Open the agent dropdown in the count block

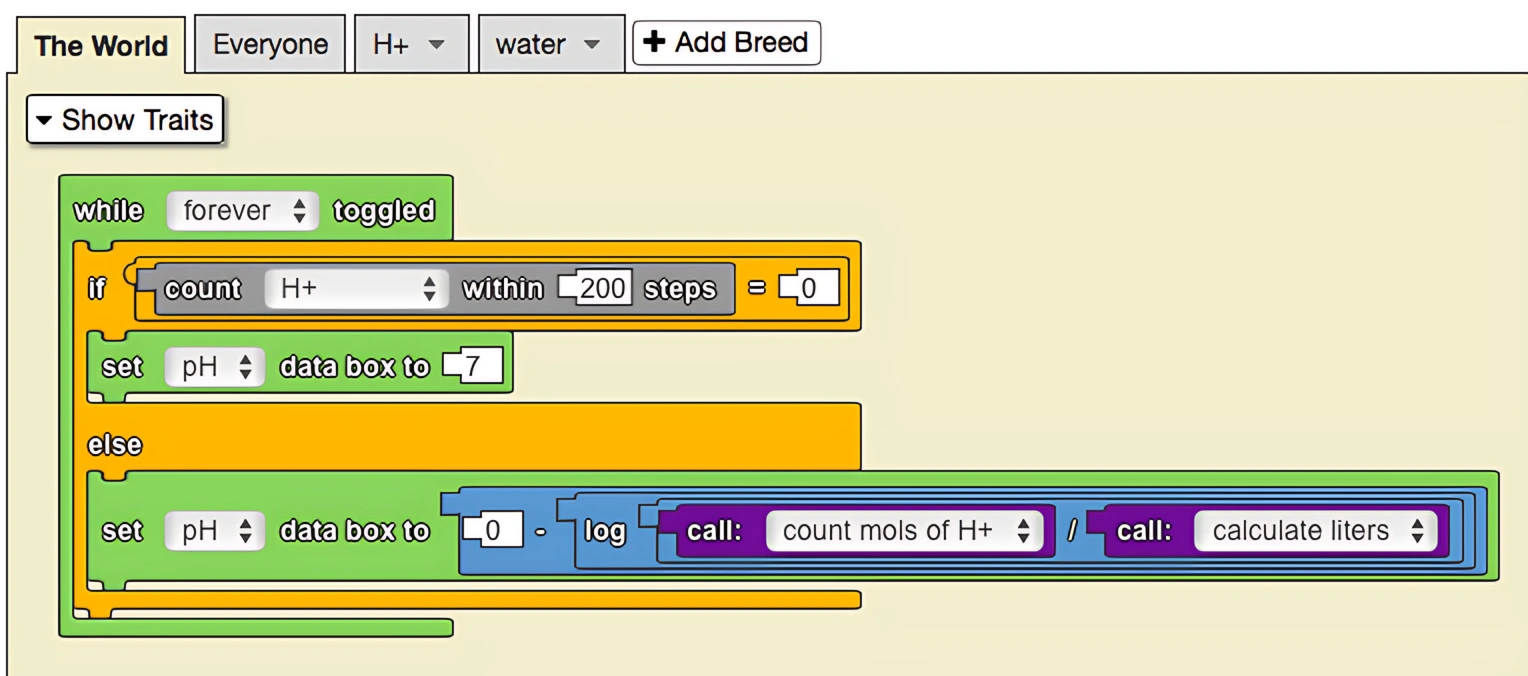(x=428, y=288)
